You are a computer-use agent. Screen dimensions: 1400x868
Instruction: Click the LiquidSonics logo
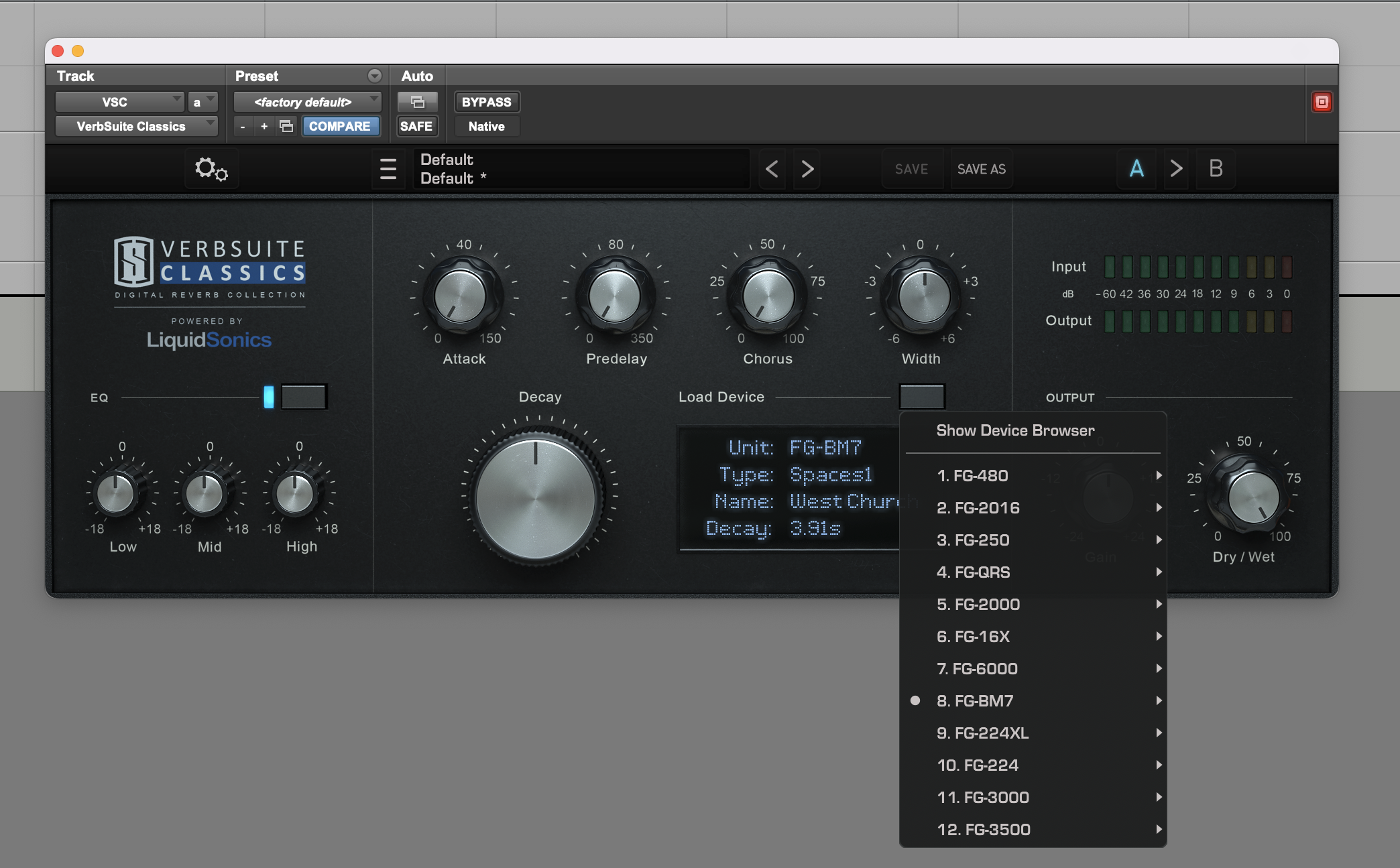(x=209, y=340)
